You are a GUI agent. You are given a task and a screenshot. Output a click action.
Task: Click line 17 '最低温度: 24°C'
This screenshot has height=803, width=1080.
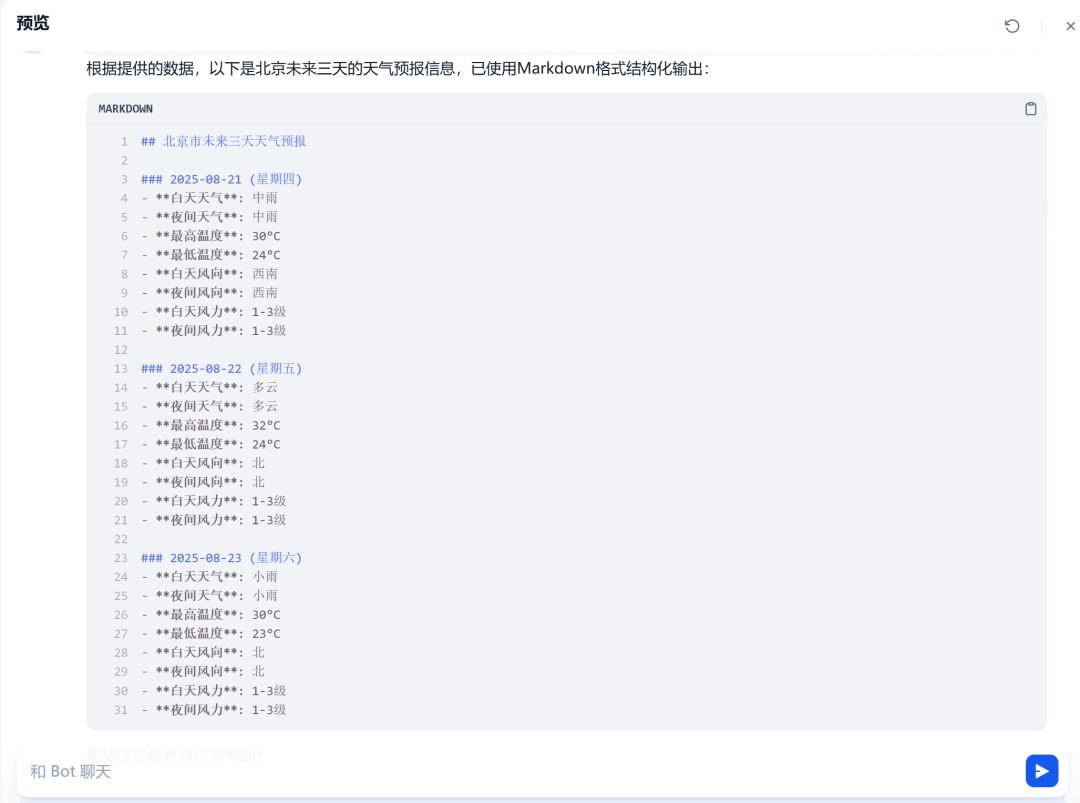211,444
